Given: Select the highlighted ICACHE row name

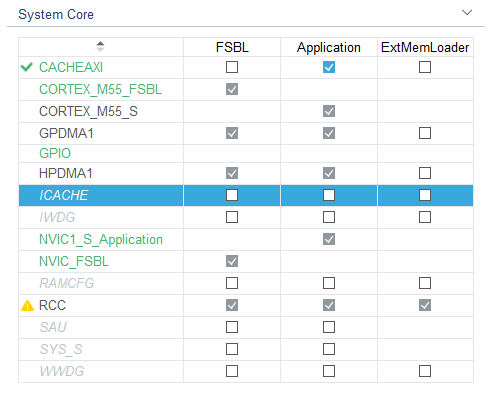Looking at the screenshot, I should click(63, 195).
